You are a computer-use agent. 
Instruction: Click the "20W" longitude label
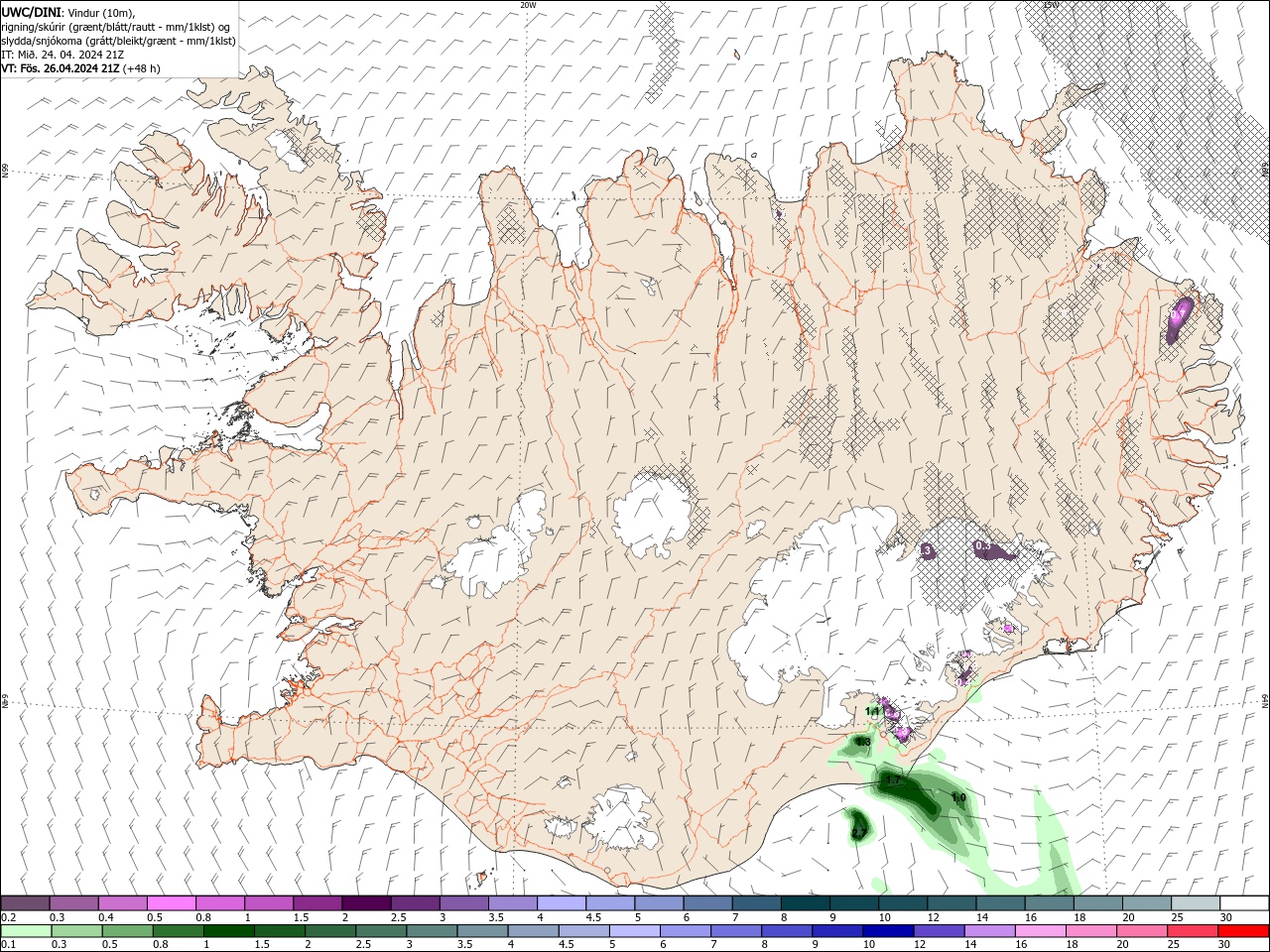click(x=529, y=5)
